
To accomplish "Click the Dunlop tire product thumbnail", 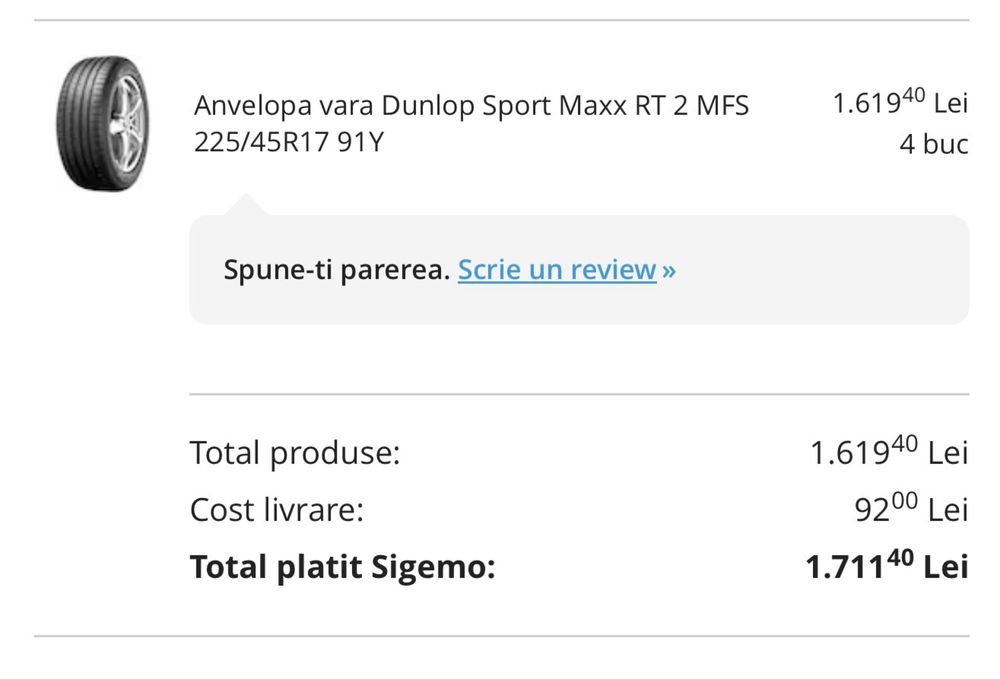I will (102, 124).
